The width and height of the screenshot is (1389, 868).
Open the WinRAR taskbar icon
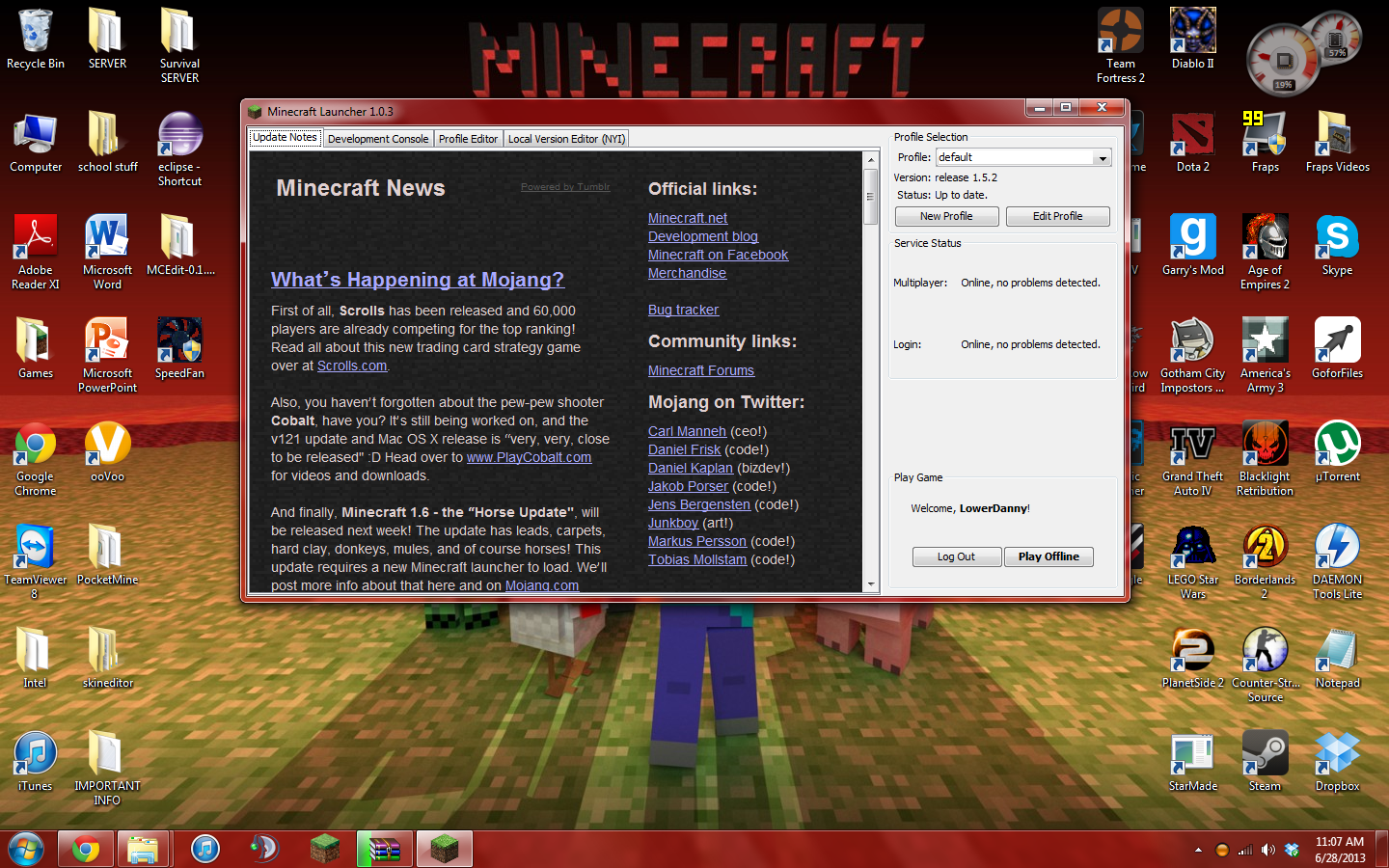pyautogui.click(x=384, y=849)
